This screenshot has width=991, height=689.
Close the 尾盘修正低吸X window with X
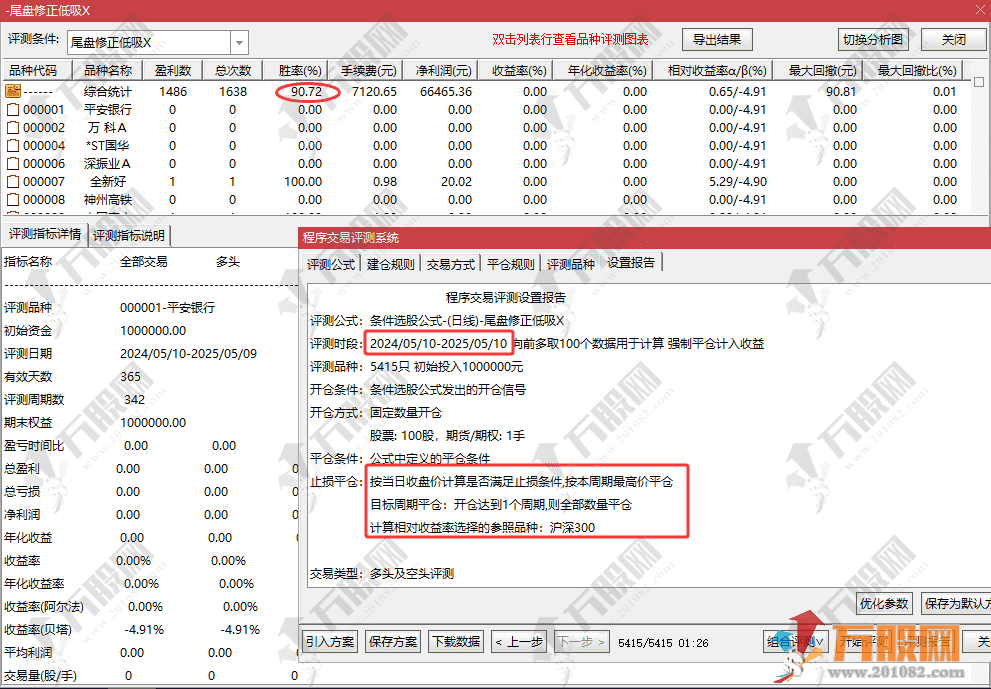(x=980, y=10)
